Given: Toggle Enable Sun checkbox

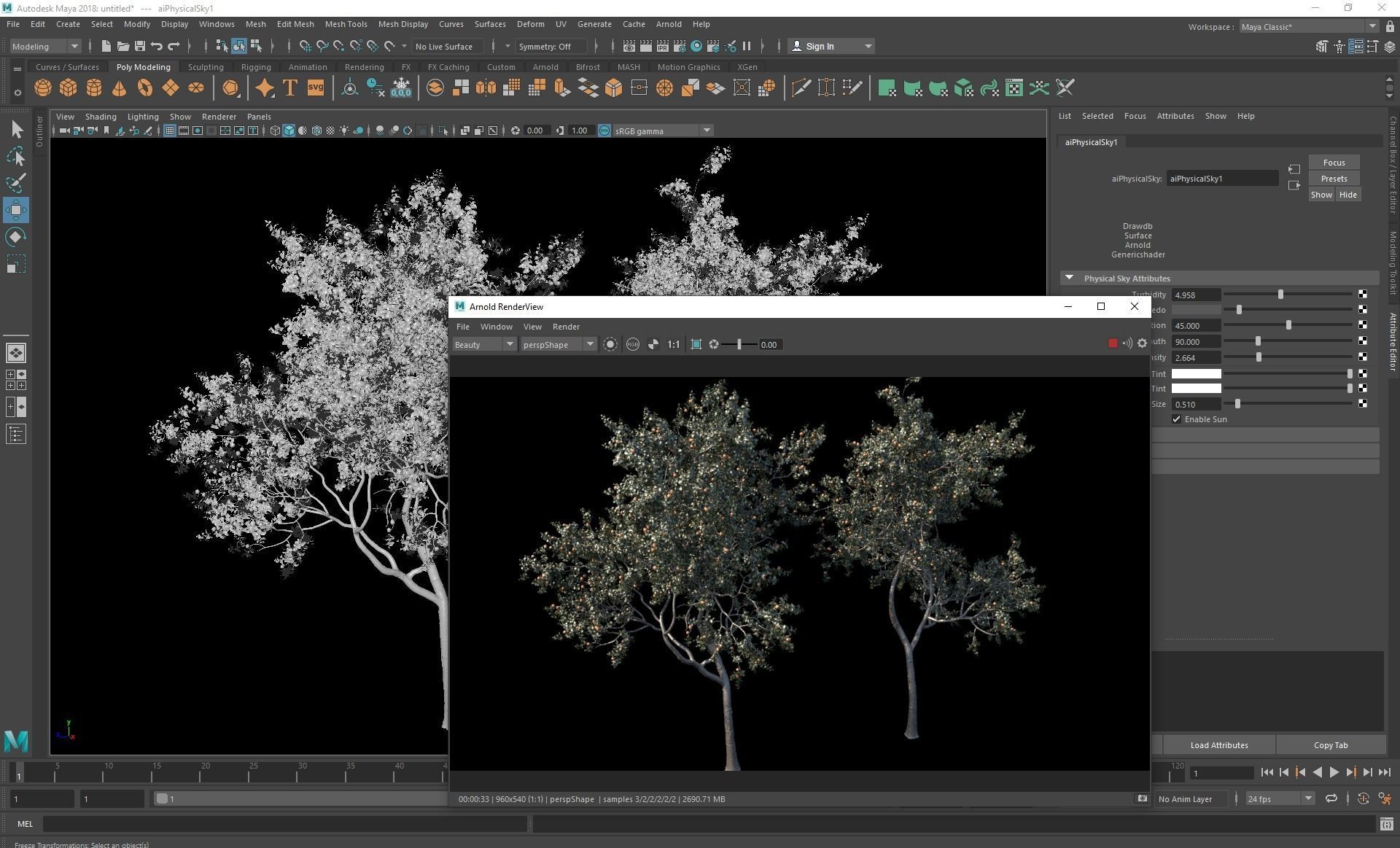Looking at the screenshot, I should [x=1176, y=419].
